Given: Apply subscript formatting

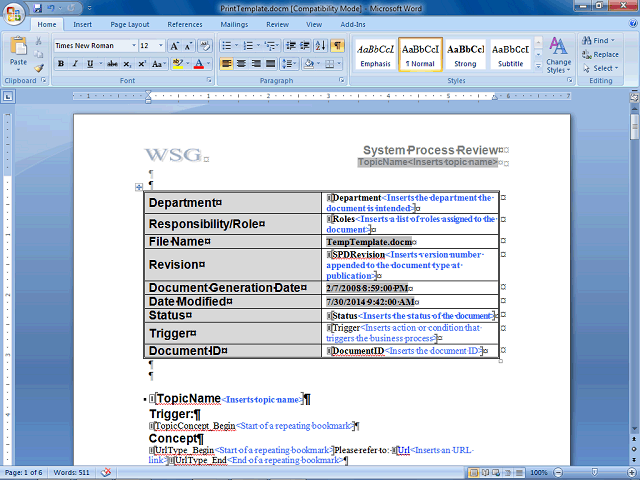Looking at the screenshot, I should pyautogui.click(x=127, y=64).
